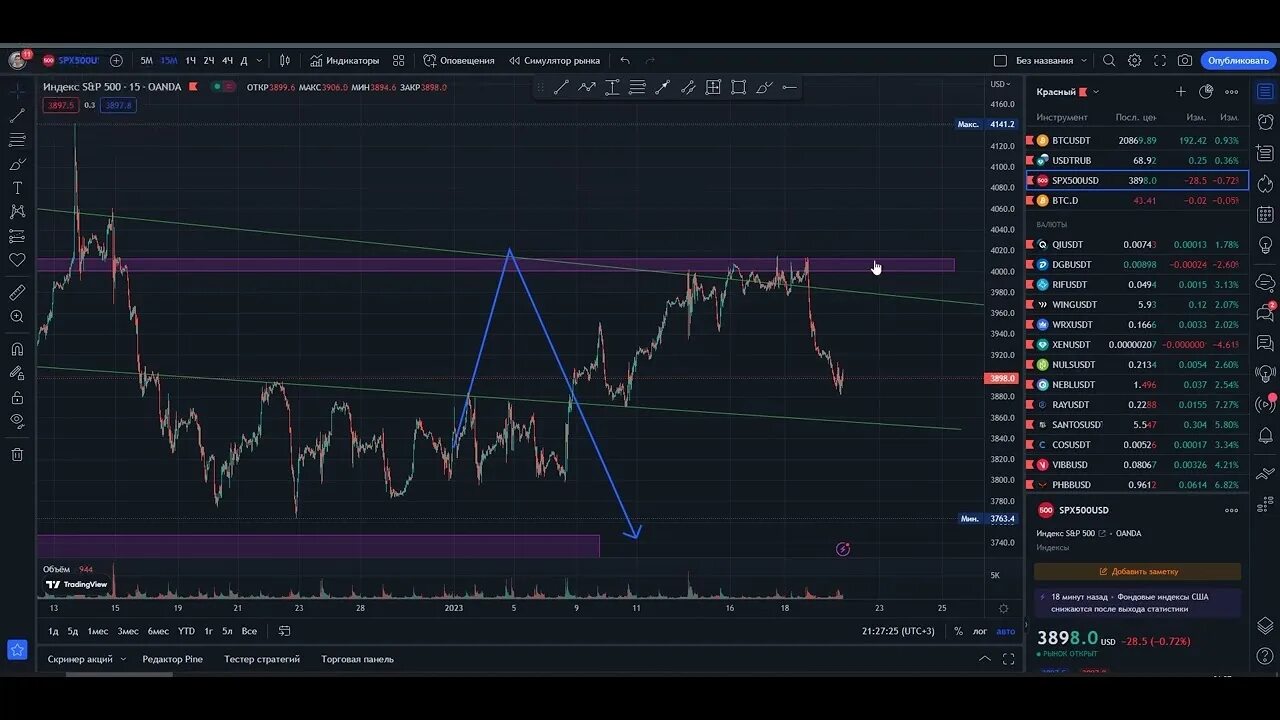Activate the zoom in tool
The height and width of the screenshot is (720, 1280).
point(17,317)
